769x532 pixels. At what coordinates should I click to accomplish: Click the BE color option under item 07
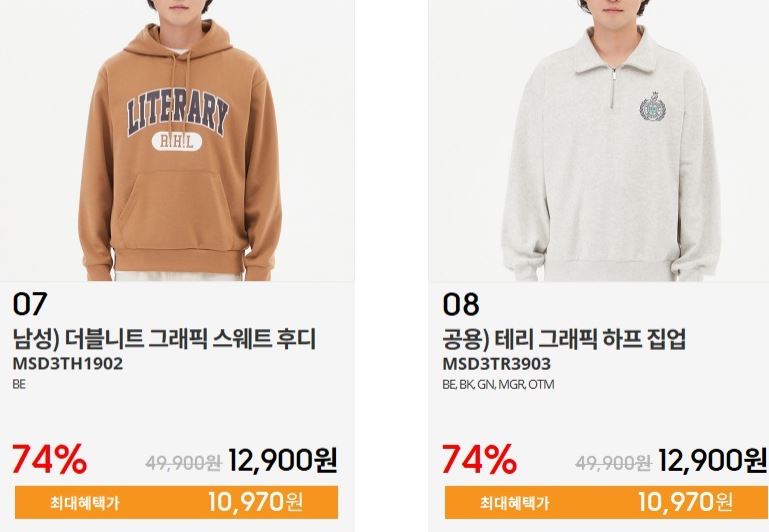point(19,385)
